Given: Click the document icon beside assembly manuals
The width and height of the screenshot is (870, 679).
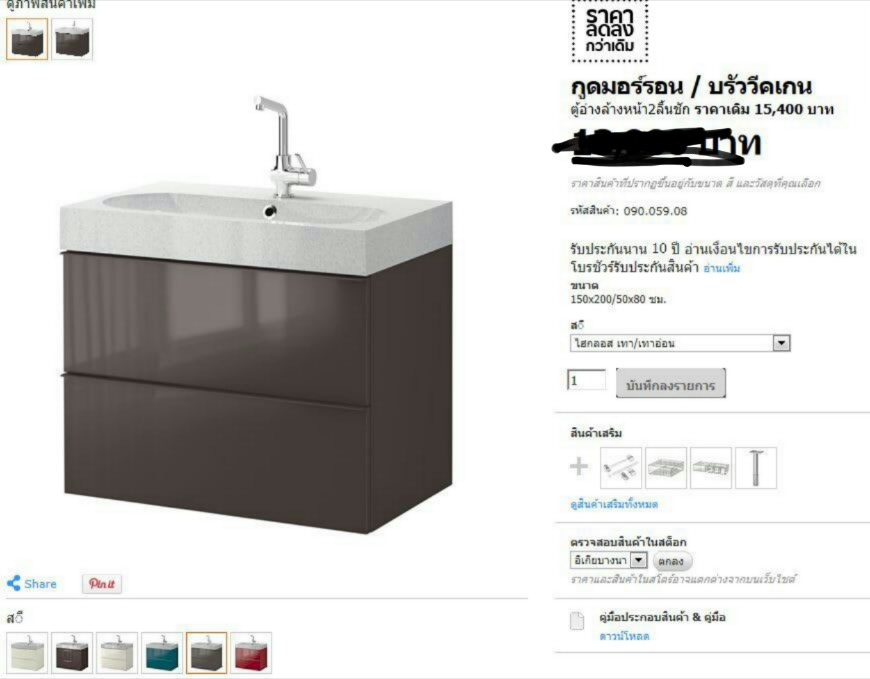Looking at the screenshot, I should pos(577,621).
